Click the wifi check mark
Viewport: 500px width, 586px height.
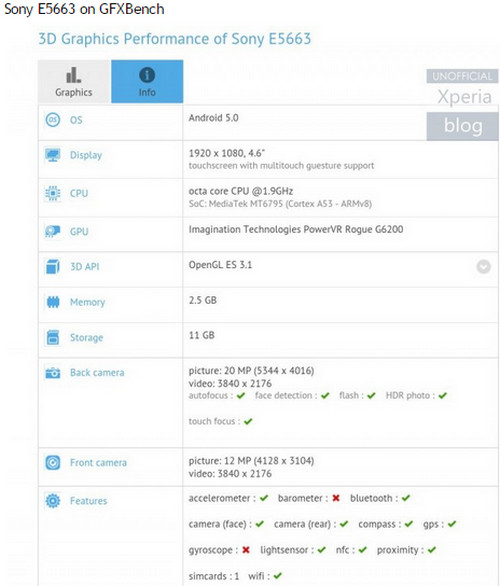[278, 576]
